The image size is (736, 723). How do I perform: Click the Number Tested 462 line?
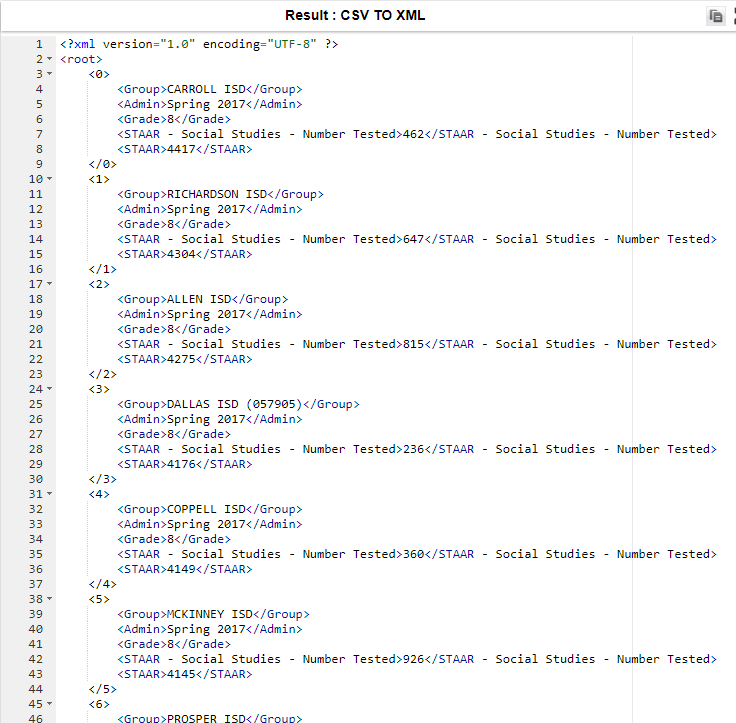tap(417, 134)
